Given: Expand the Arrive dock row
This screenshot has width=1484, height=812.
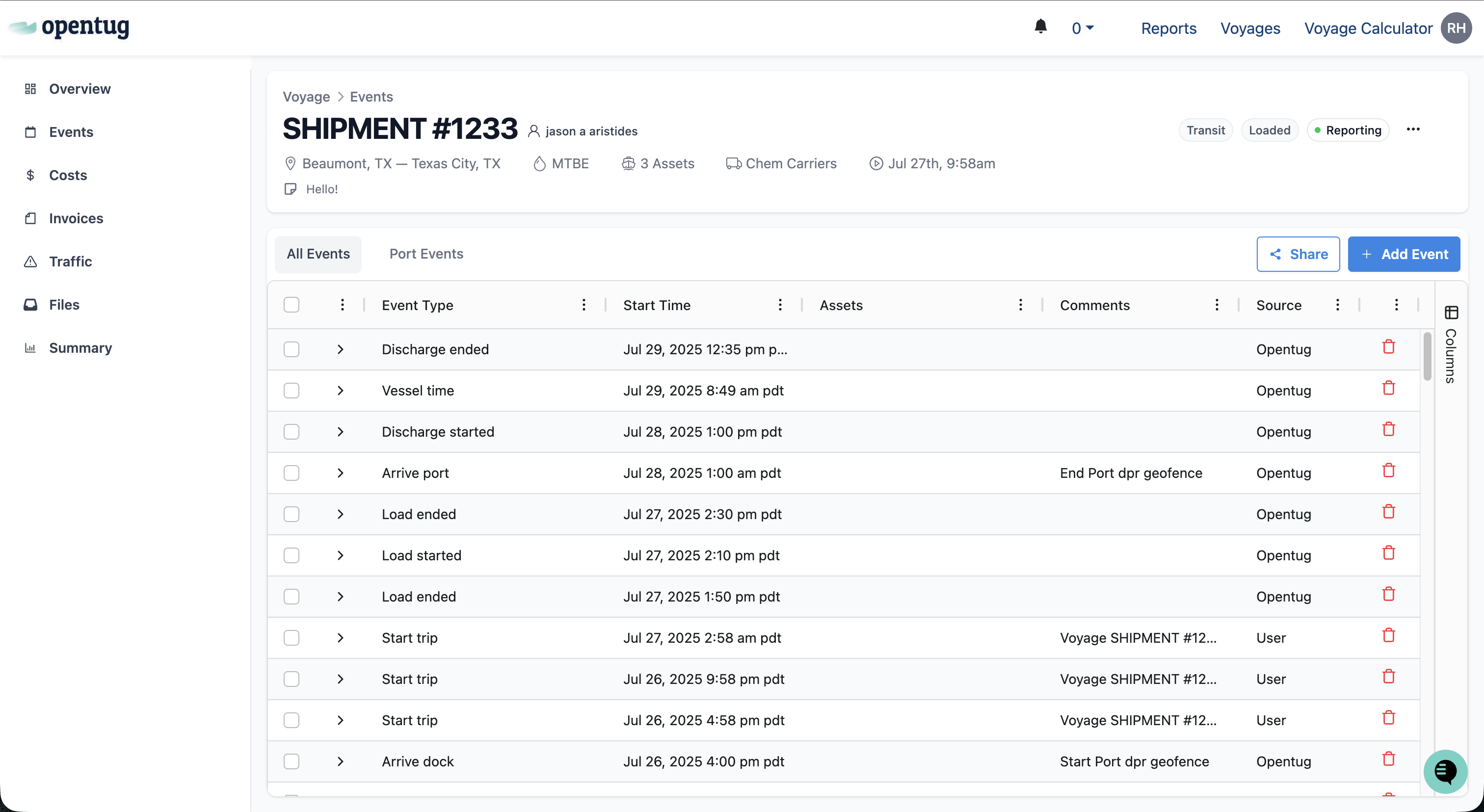Looking at the screenshot, I should click(340, 761).
